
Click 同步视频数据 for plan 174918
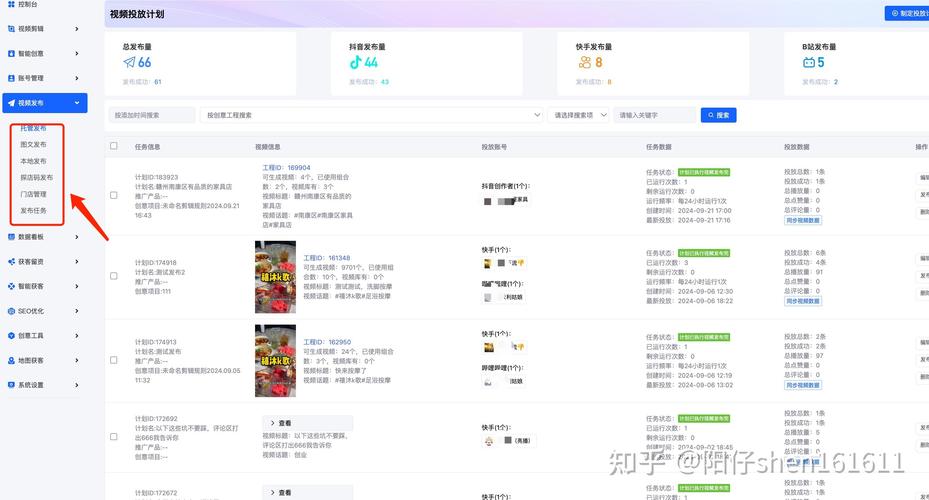click(x=803, y=302)
